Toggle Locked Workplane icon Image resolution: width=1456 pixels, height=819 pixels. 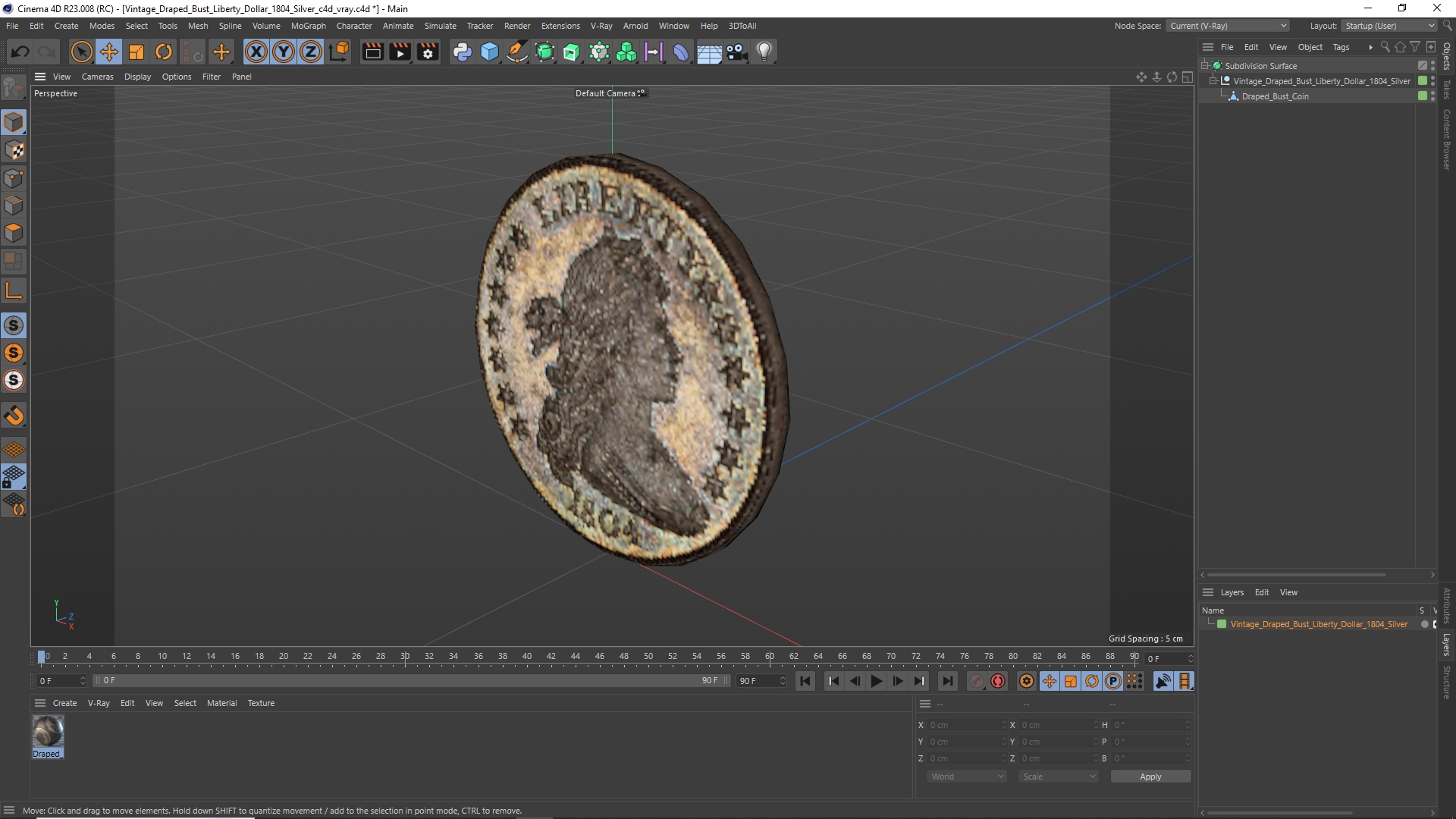tap(14, 477)
